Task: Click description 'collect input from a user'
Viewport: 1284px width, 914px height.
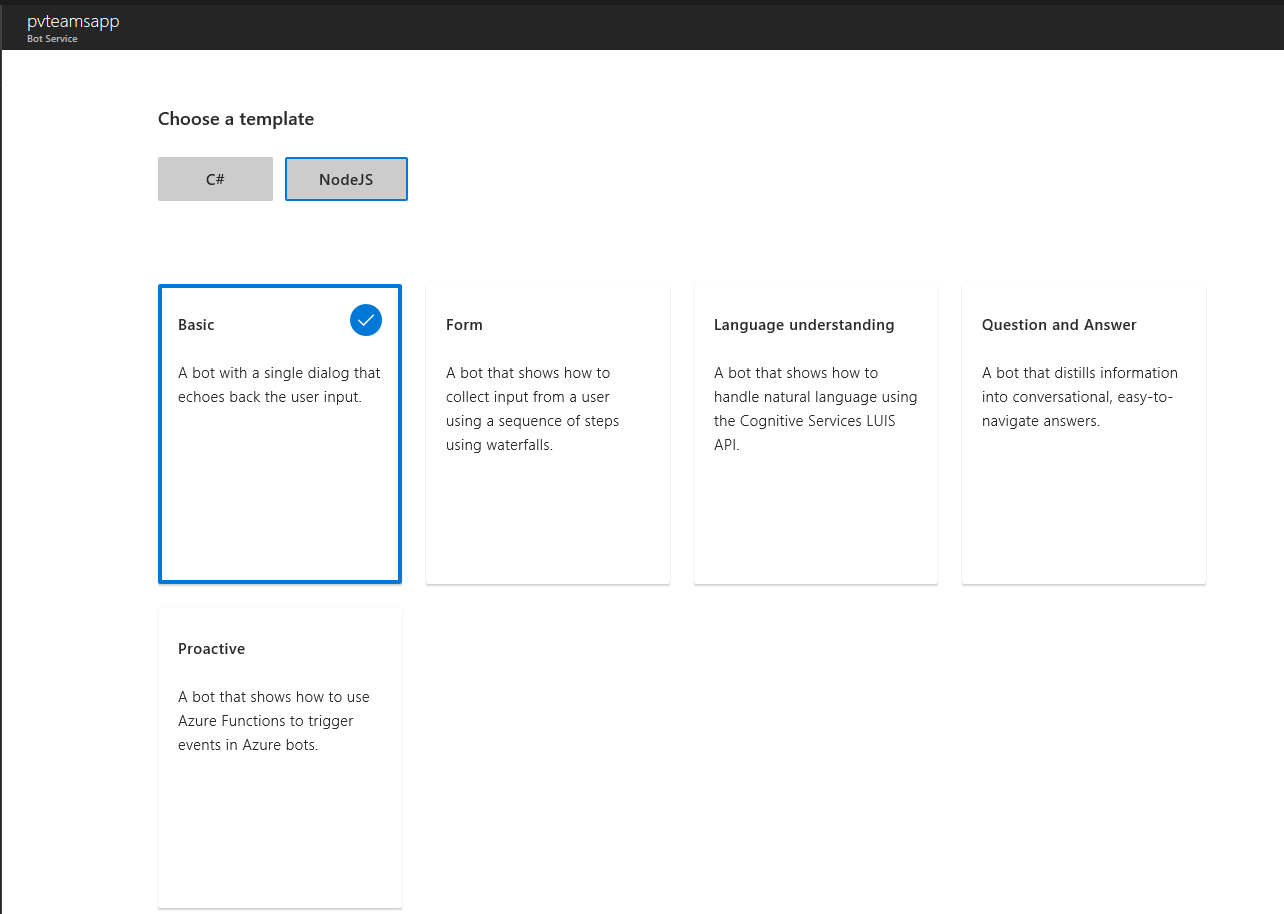Action: 533,409
